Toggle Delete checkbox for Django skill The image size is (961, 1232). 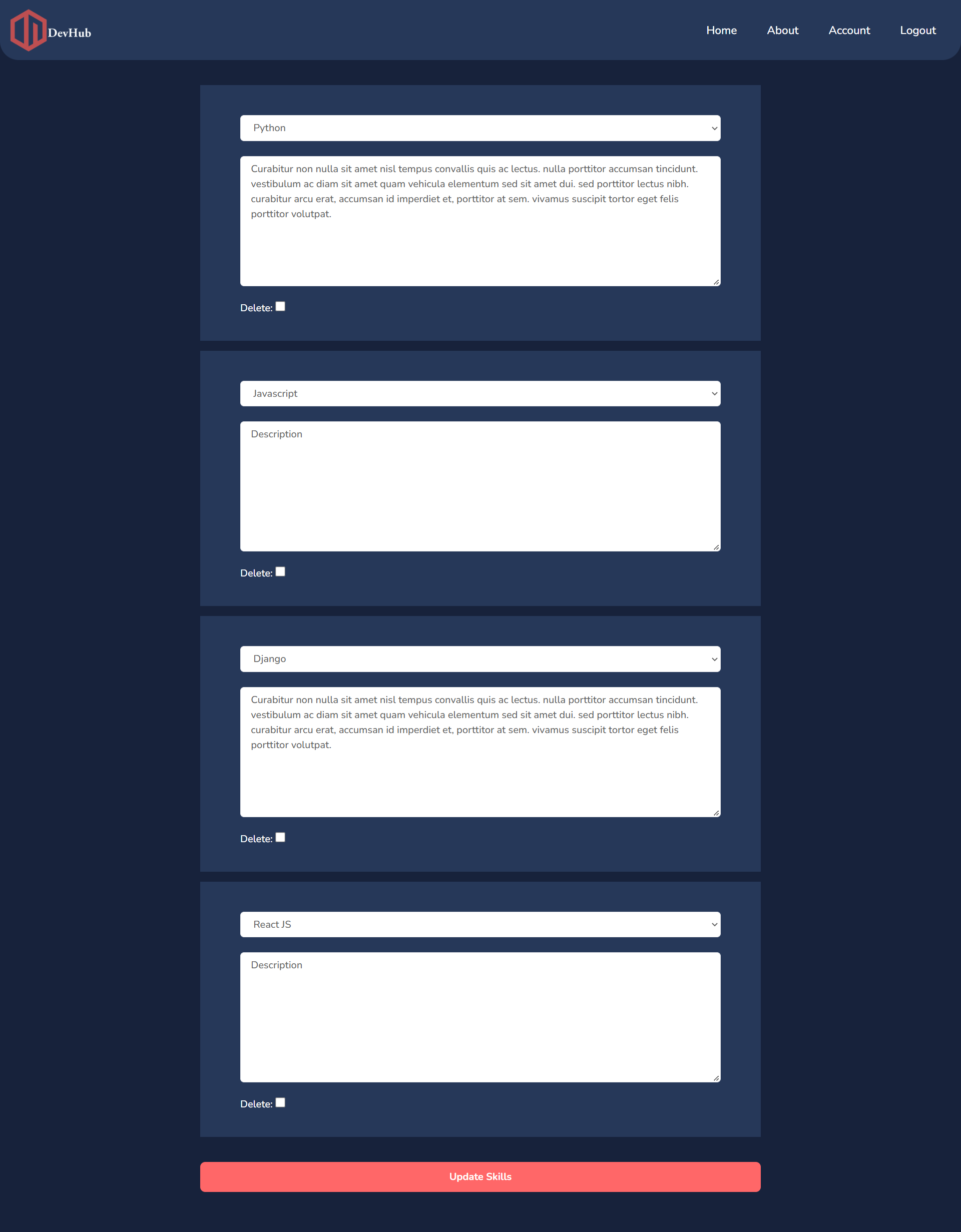tap(280, 837)
